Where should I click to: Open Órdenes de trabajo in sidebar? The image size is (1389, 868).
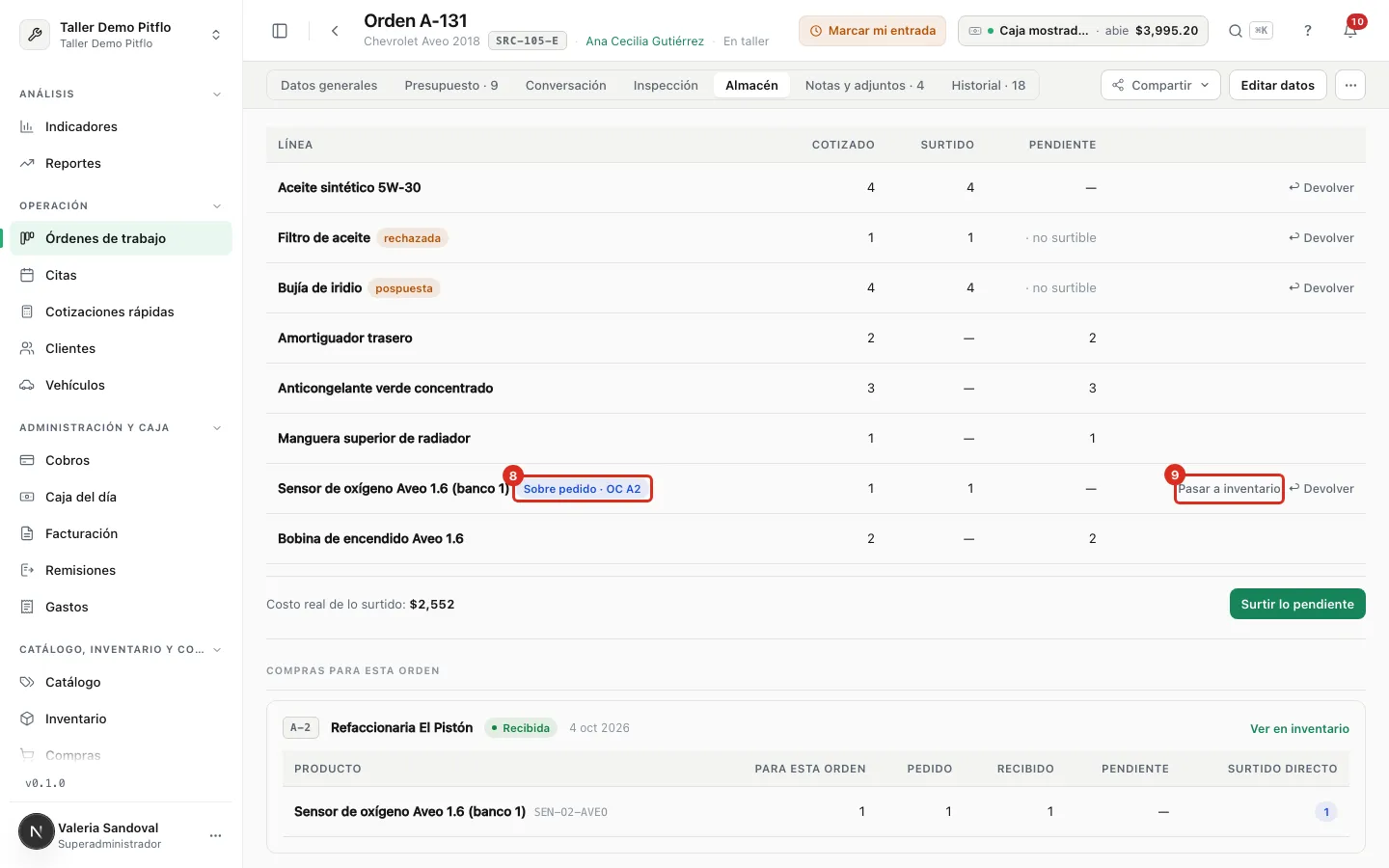click(122, 238)
